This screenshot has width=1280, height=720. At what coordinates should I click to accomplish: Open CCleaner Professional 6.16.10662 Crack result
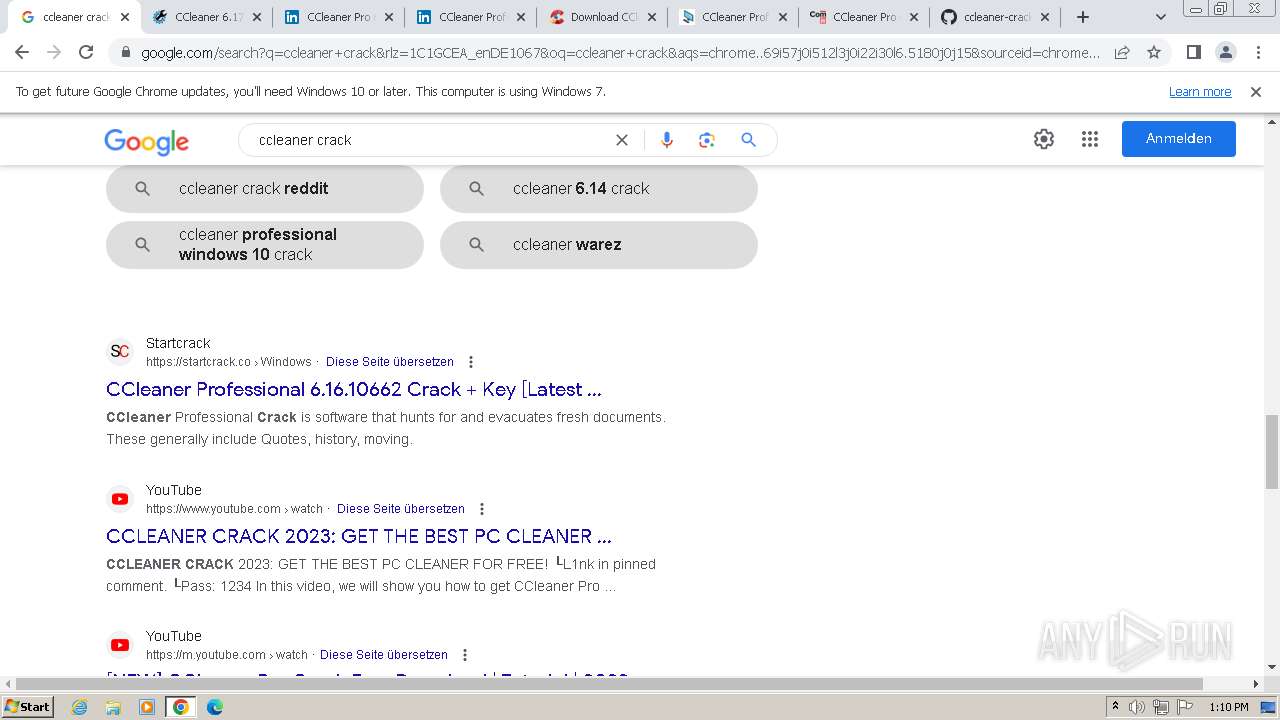point(354,389)
